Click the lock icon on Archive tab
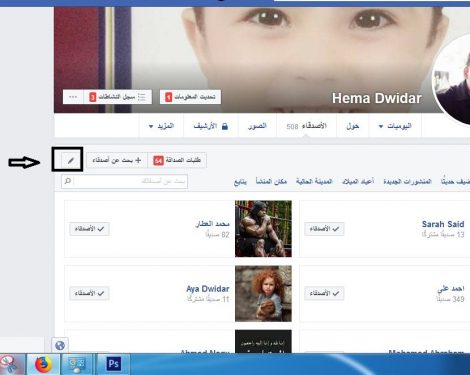This screenshot has height=375, width=470. 225,126
